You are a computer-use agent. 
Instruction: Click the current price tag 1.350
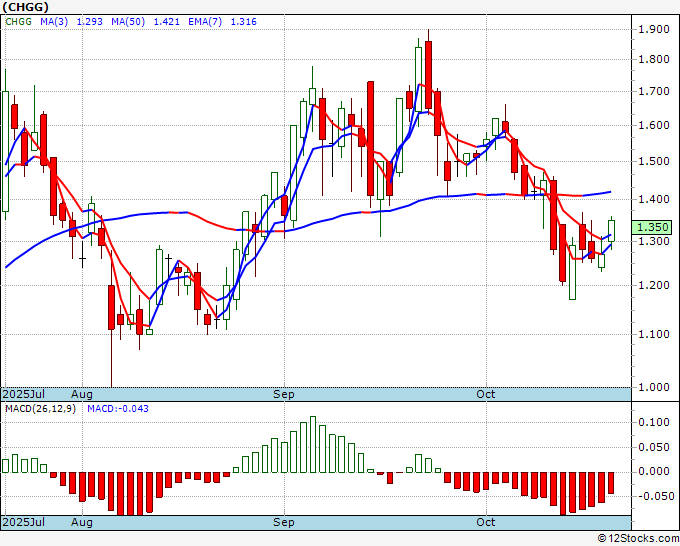coord(655,228)
